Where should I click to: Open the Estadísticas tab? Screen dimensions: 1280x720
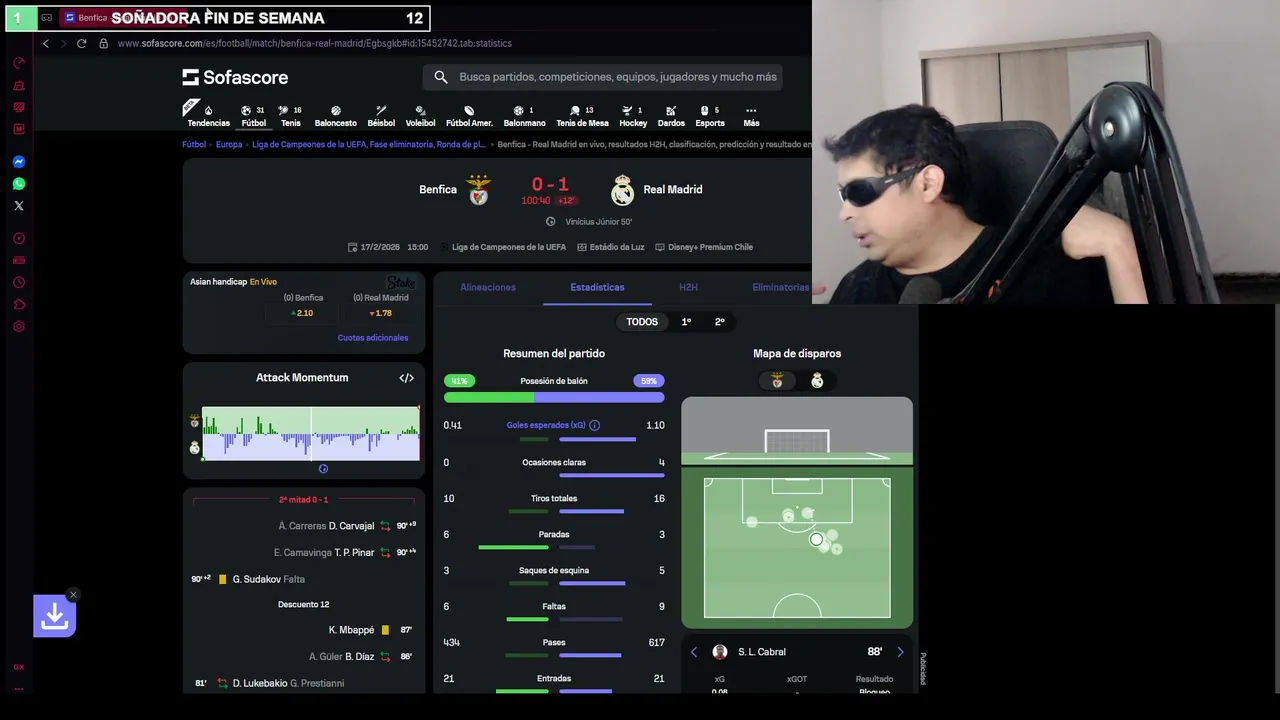(597, 287)
